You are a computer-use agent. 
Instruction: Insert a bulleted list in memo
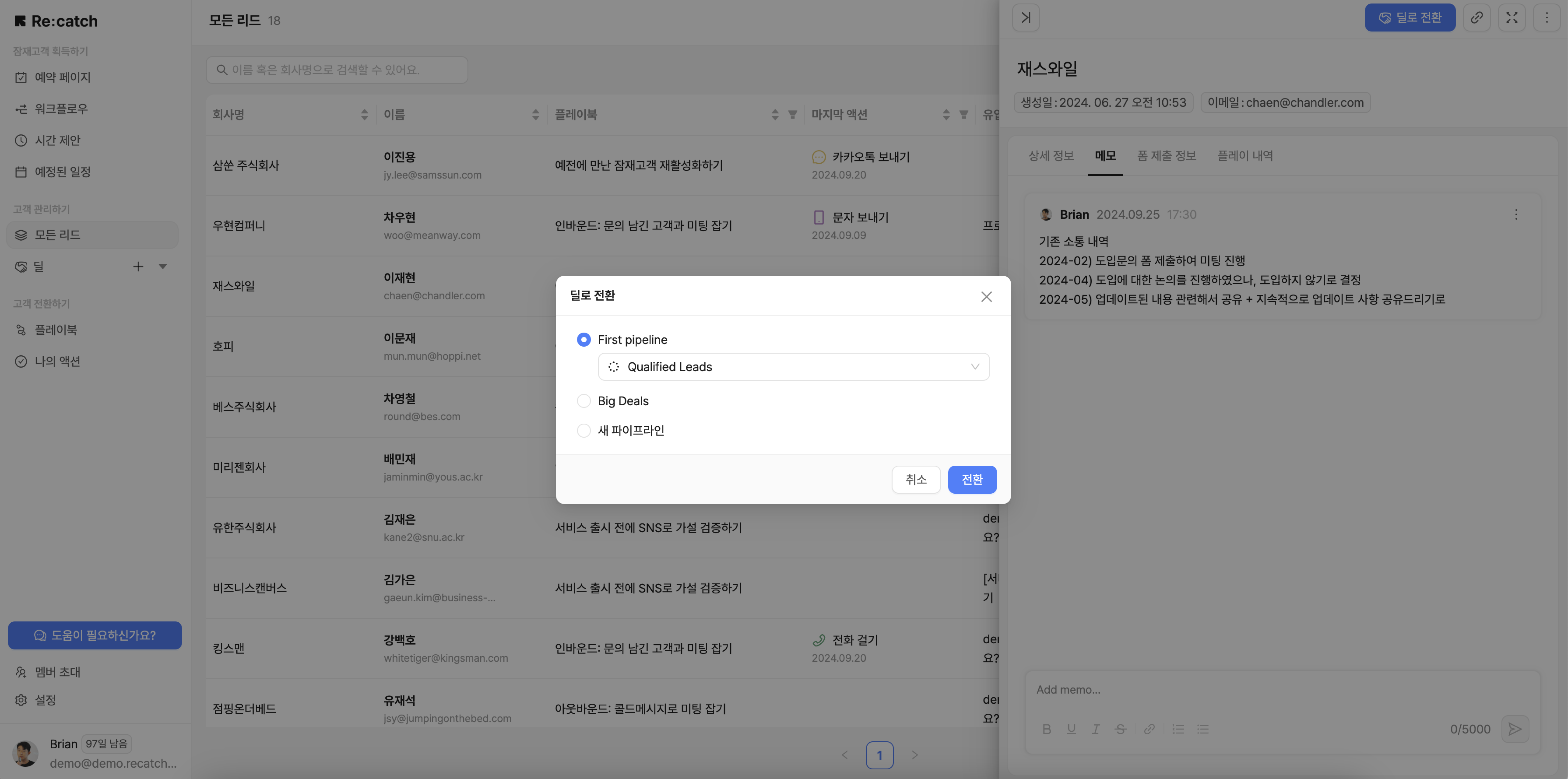click(x=1203, y=729)
